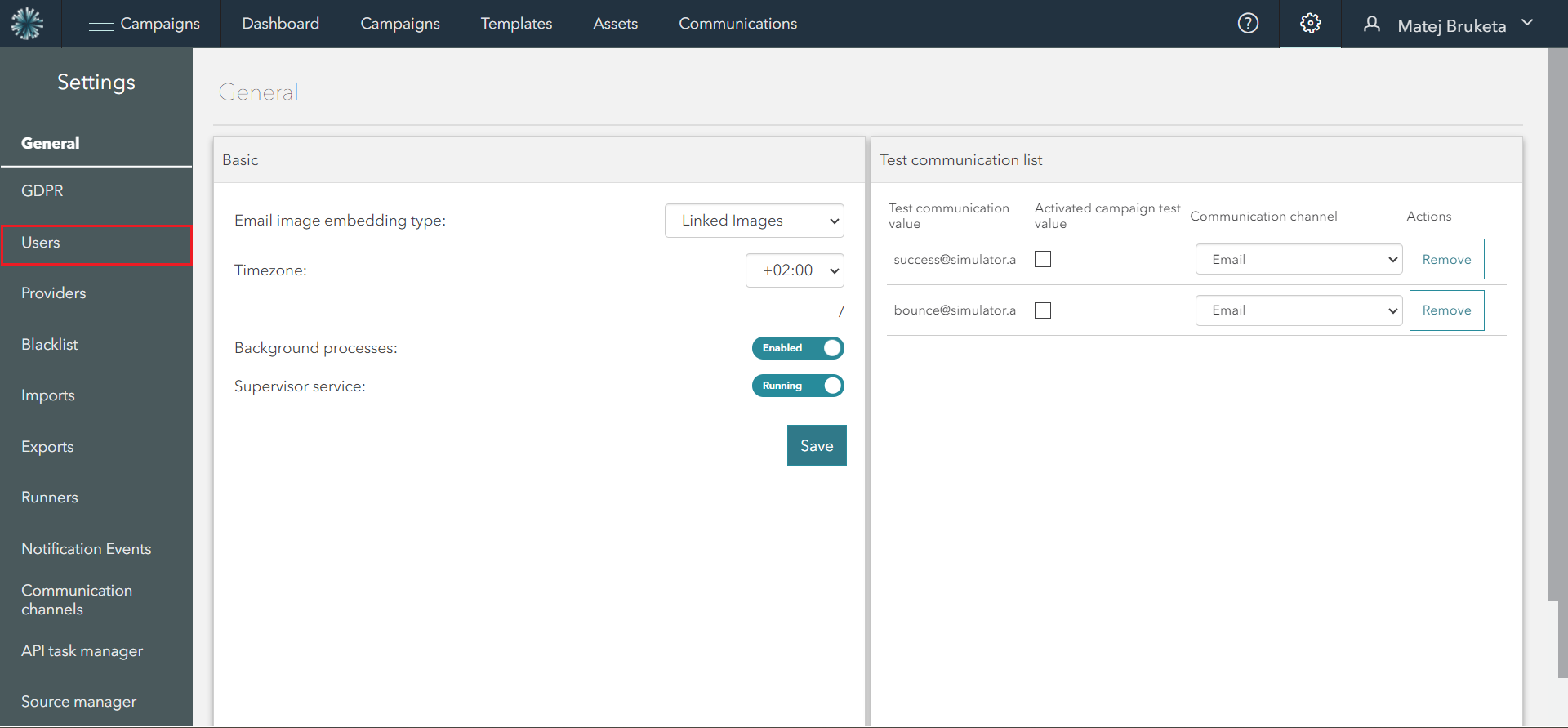Check the success@simulator.ai test value checkbox
The width and height of the screenshot is (1568, 728).
[x=1043, y=260]
